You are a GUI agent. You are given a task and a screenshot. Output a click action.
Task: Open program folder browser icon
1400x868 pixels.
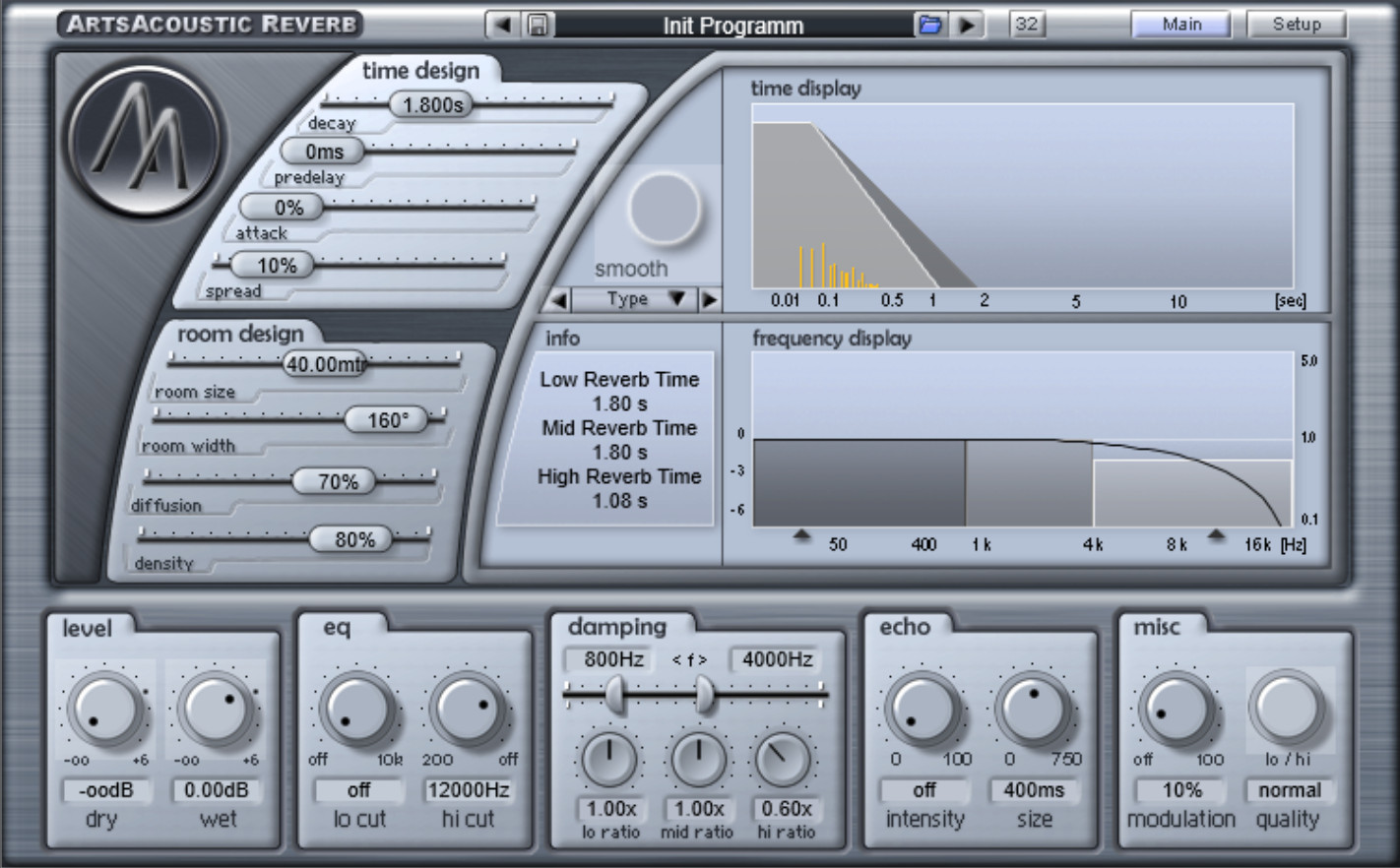[x=928, y=25]
